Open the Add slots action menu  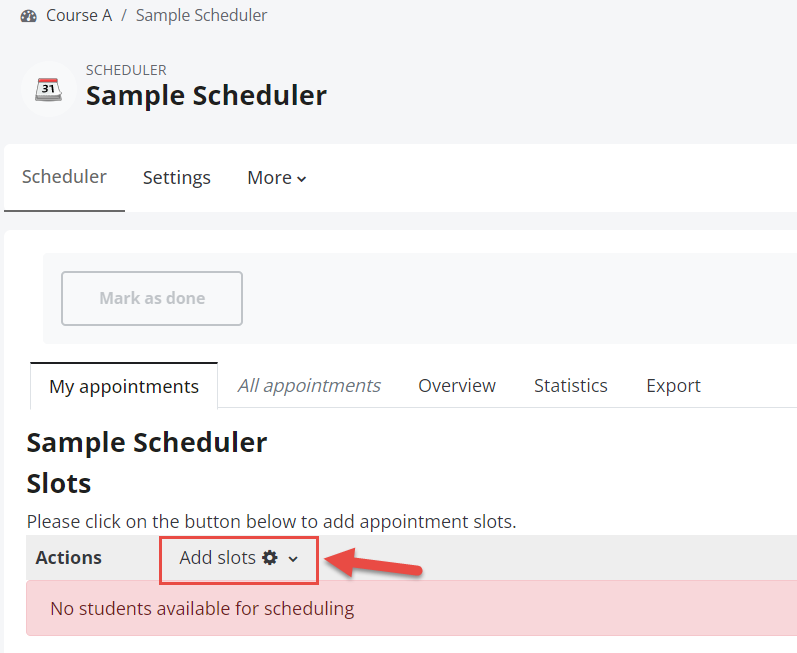(239, 558)
